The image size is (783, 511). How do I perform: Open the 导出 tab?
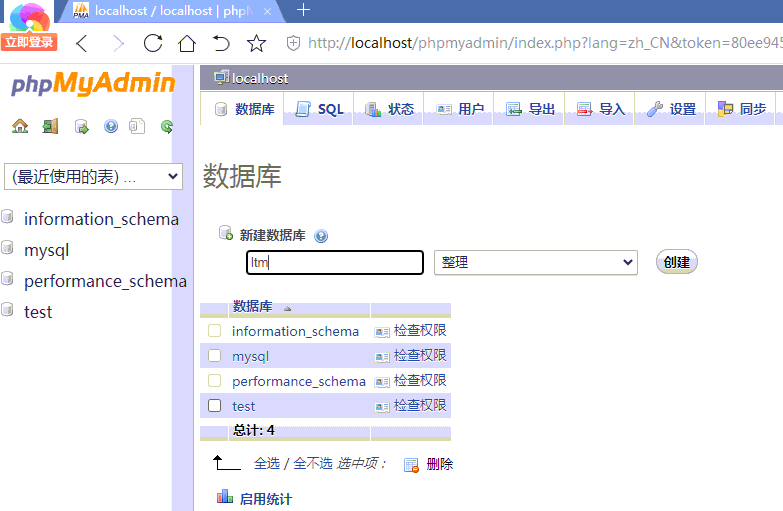529,109
